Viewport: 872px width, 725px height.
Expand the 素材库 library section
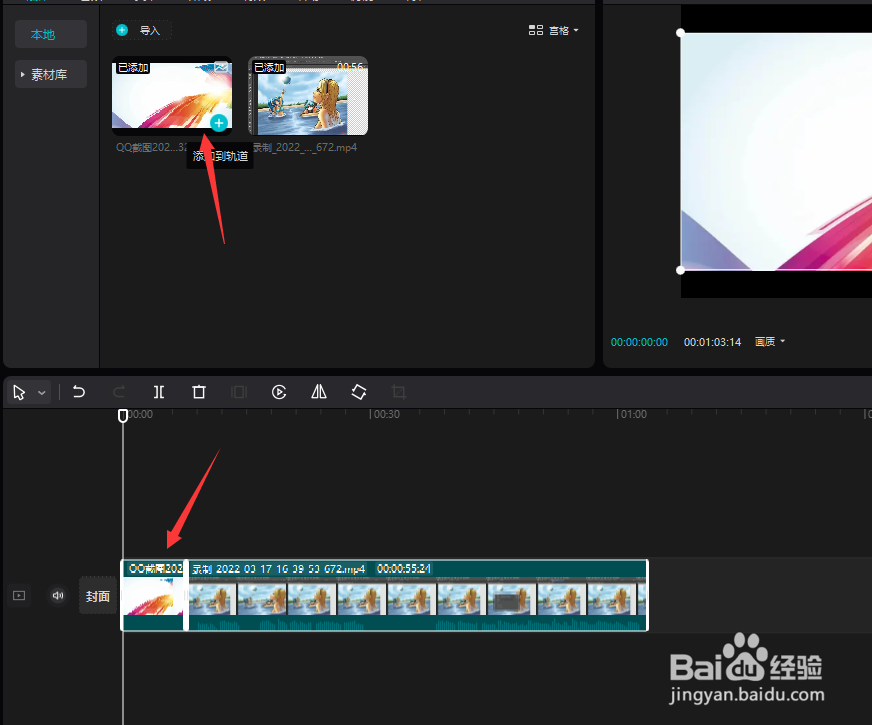click(51, 75)
